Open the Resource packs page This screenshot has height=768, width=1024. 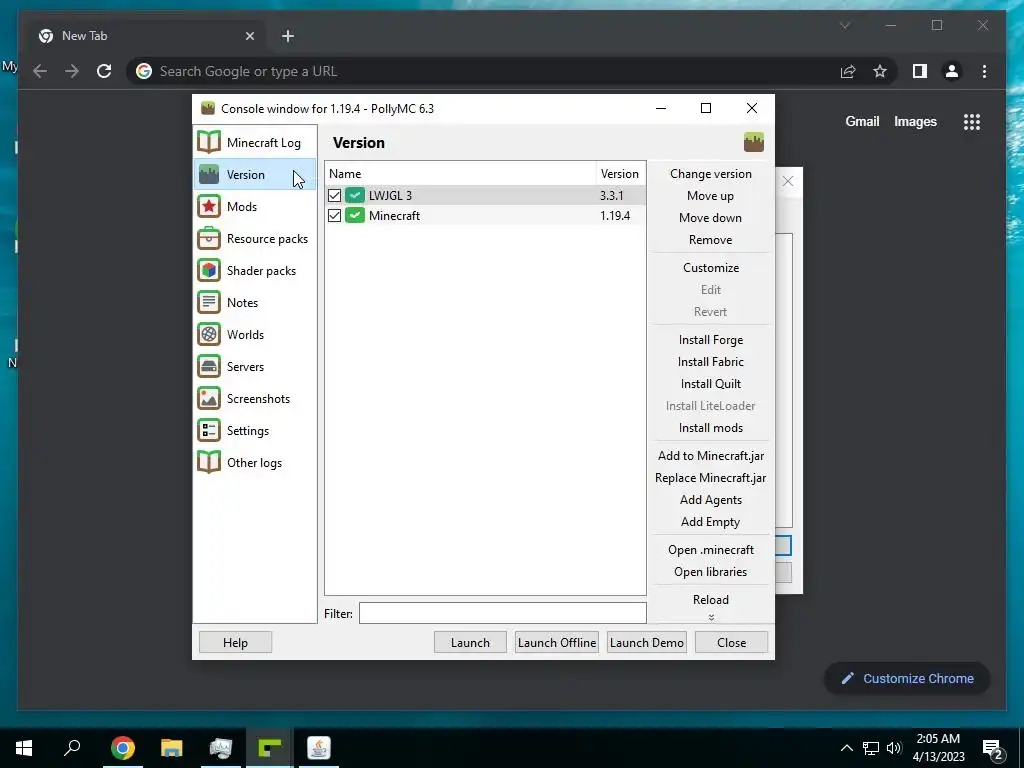coord(255,238)
